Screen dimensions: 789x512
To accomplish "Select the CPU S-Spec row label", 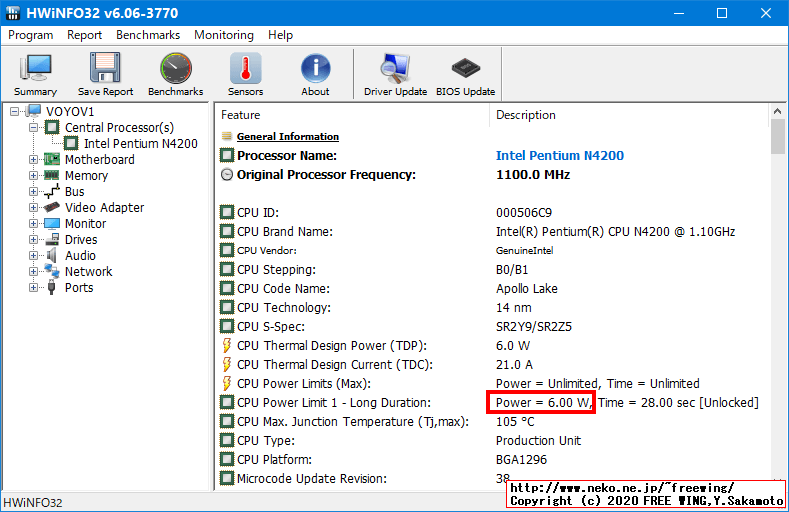I will point(271,327).
